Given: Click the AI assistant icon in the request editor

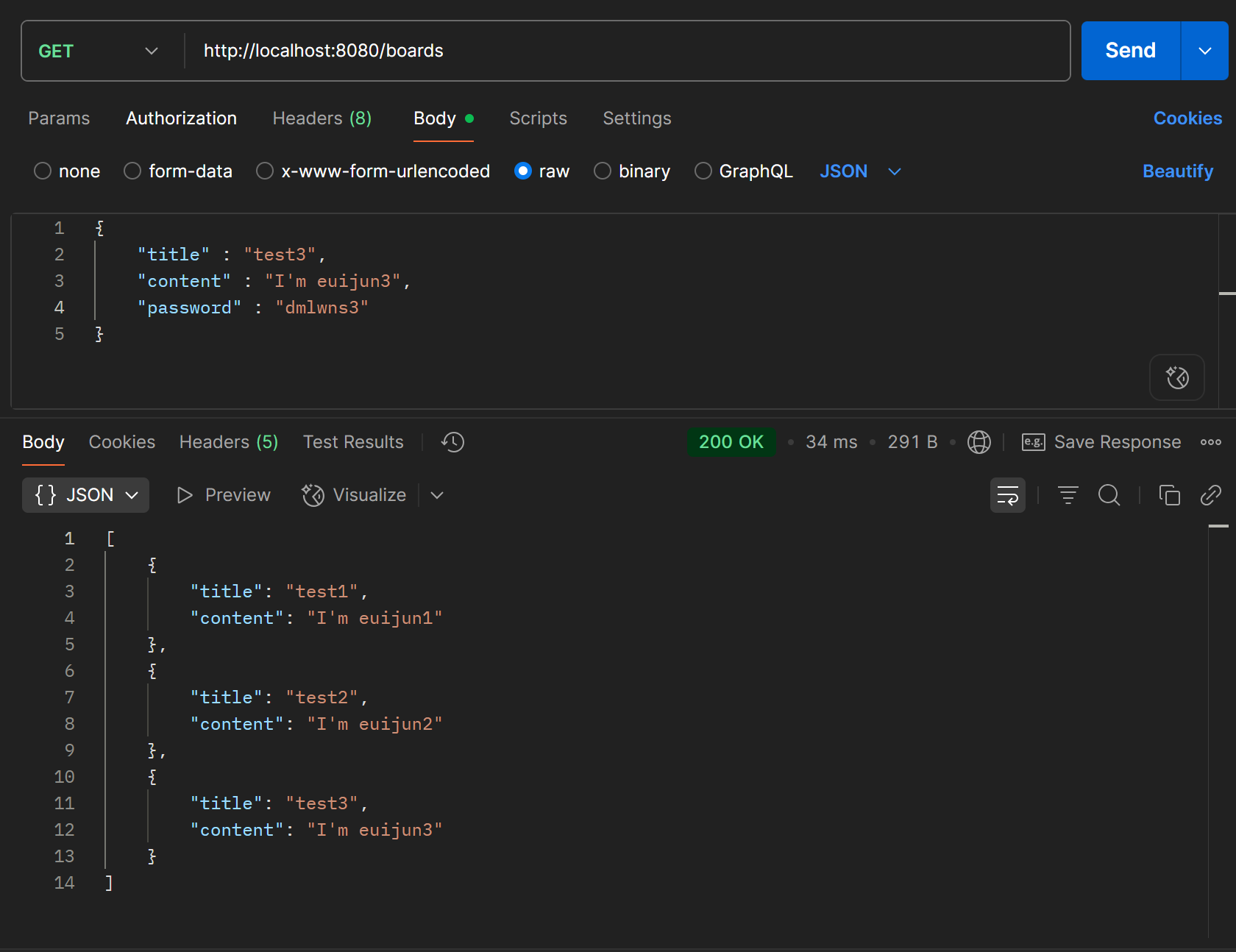Looking at the screenshot, I should tap(1177, 377).
